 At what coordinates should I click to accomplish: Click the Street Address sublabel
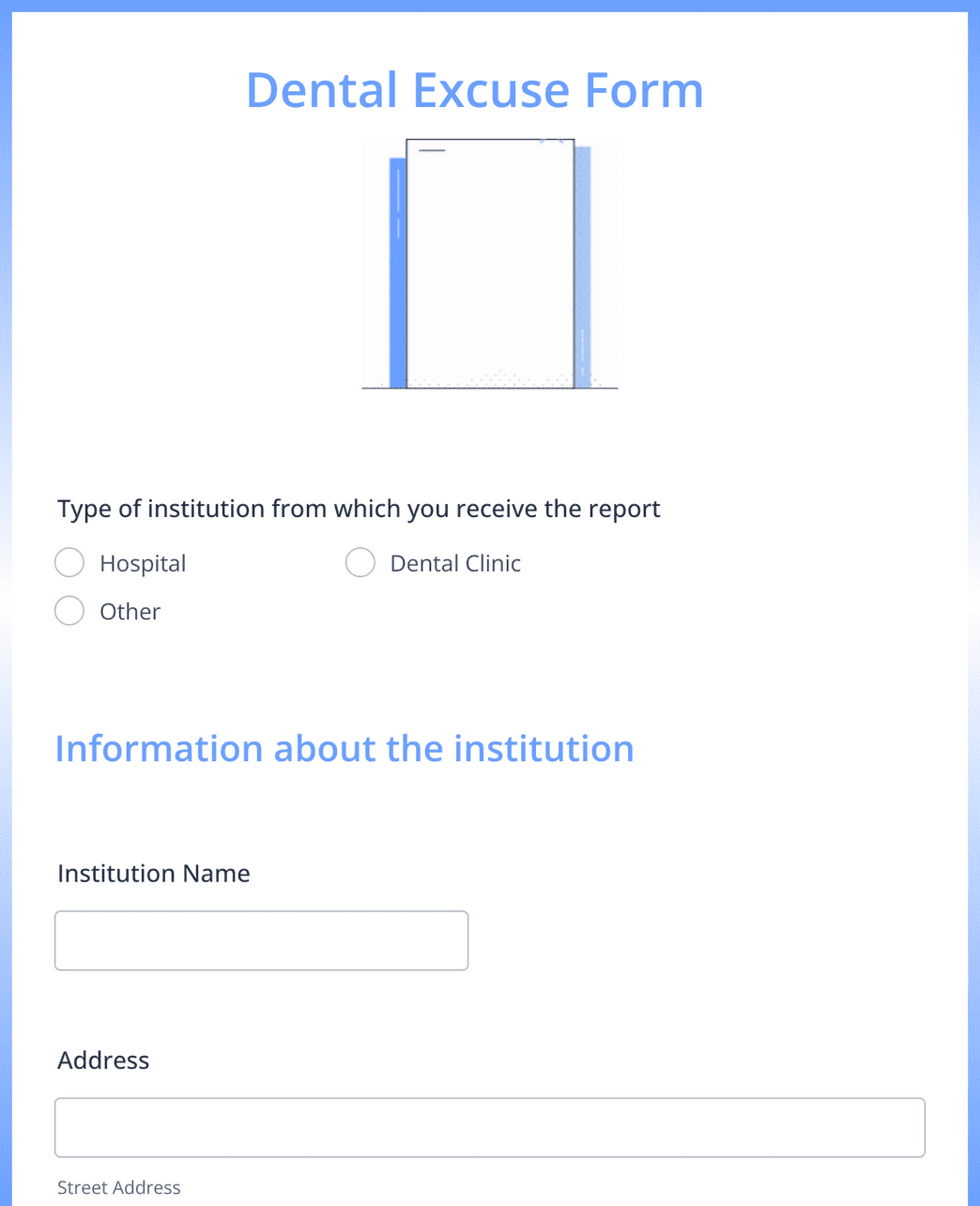coord(119,1187)
